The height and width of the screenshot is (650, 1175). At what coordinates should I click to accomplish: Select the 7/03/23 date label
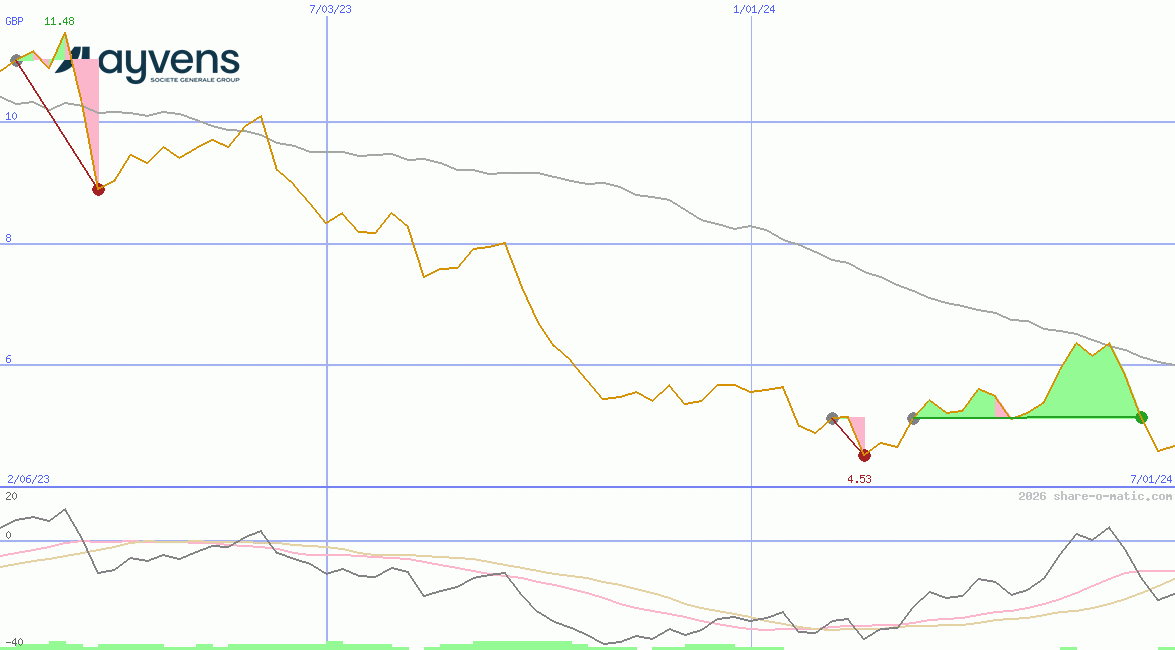(x=331, y=9)
